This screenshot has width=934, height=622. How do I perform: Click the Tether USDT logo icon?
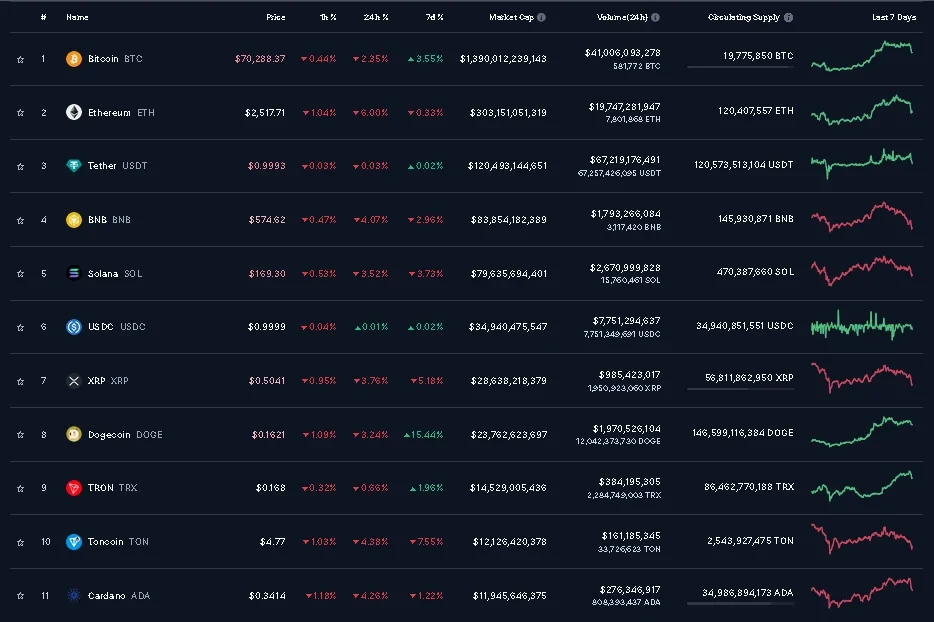pos(73,166)
